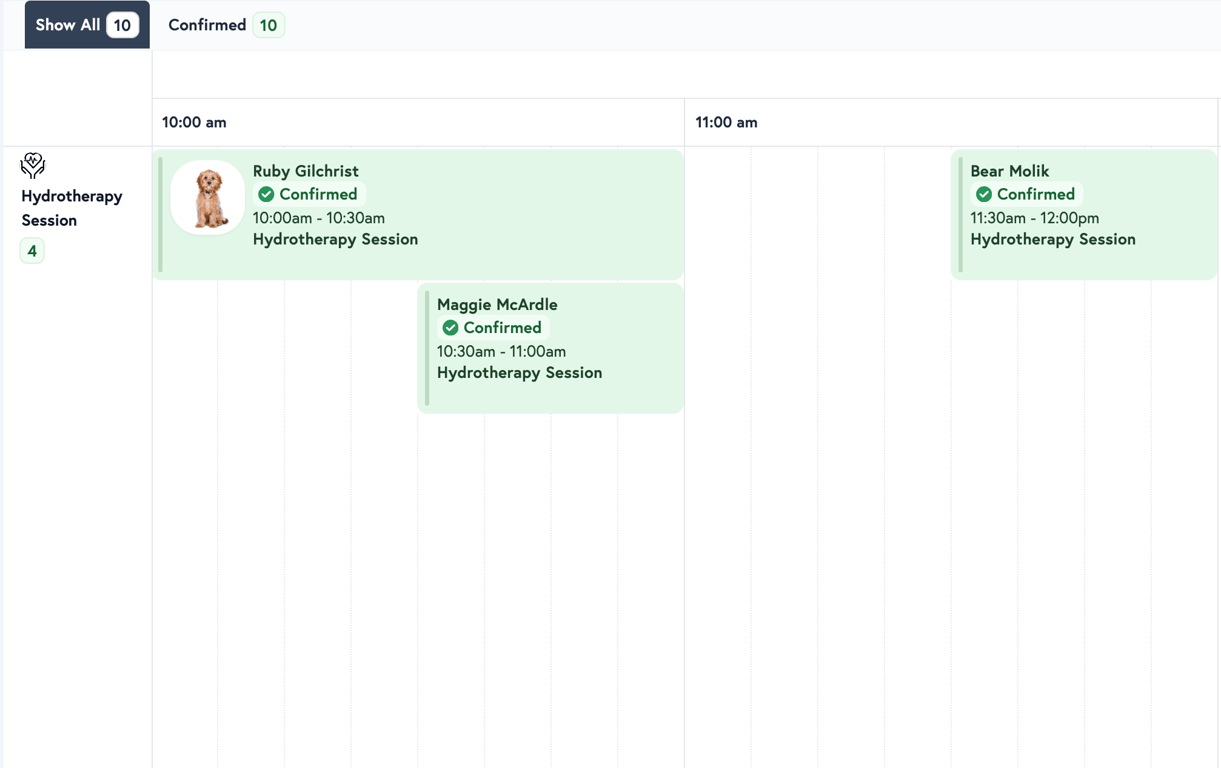1221x768 pixels.
Task: Click Ruby Gilchrist's dog photo avatar
Action: 207,197
